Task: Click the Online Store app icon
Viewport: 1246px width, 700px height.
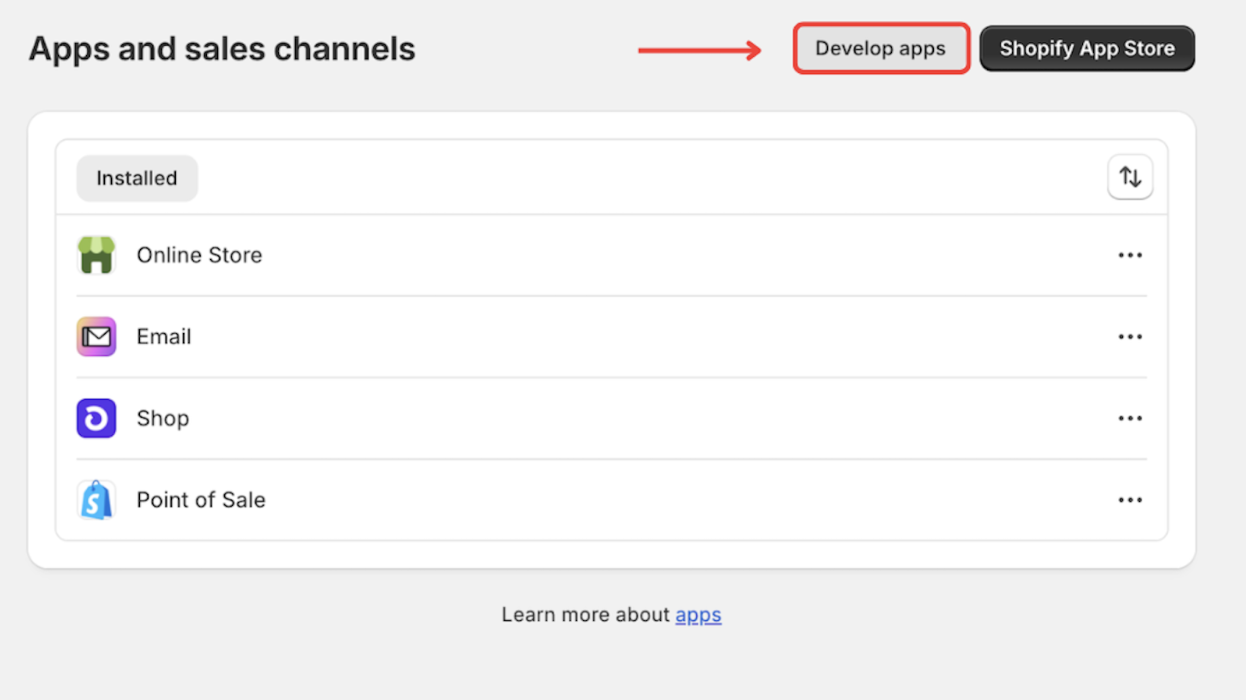Action: [97, 255]
